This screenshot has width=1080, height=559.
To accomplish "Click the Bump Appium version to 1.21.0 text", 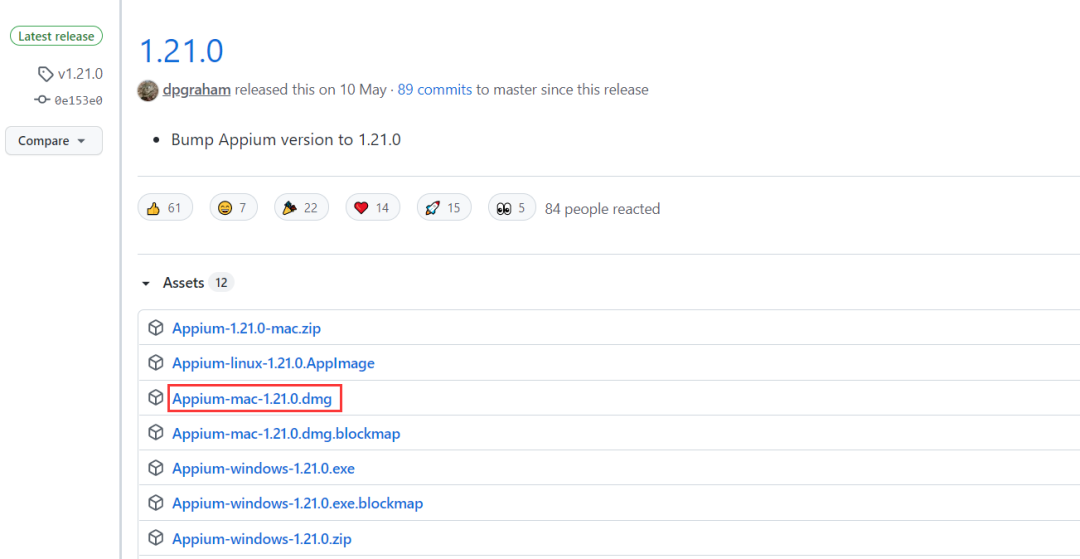I will coord(286,140).
